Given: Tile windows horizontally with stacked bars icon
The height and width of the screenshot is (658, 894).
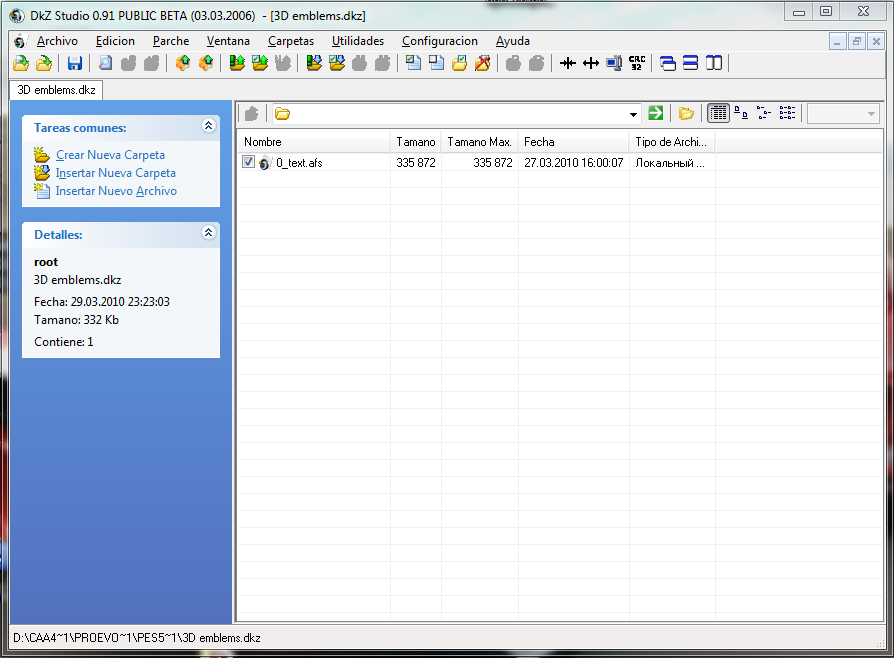Looking at the screenshot, I should point(690,63).
